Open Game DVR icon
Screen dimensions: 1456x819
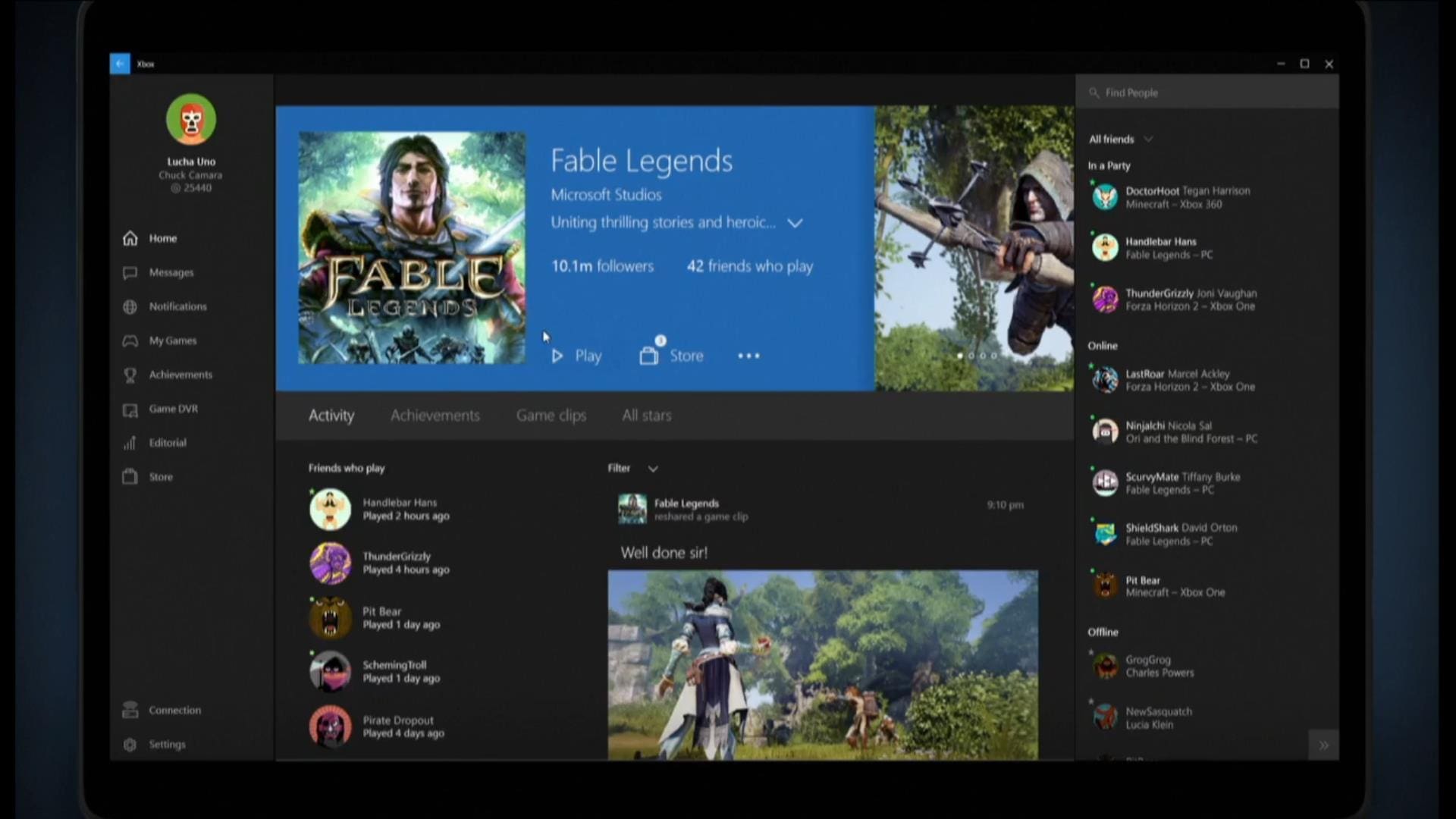130,409
